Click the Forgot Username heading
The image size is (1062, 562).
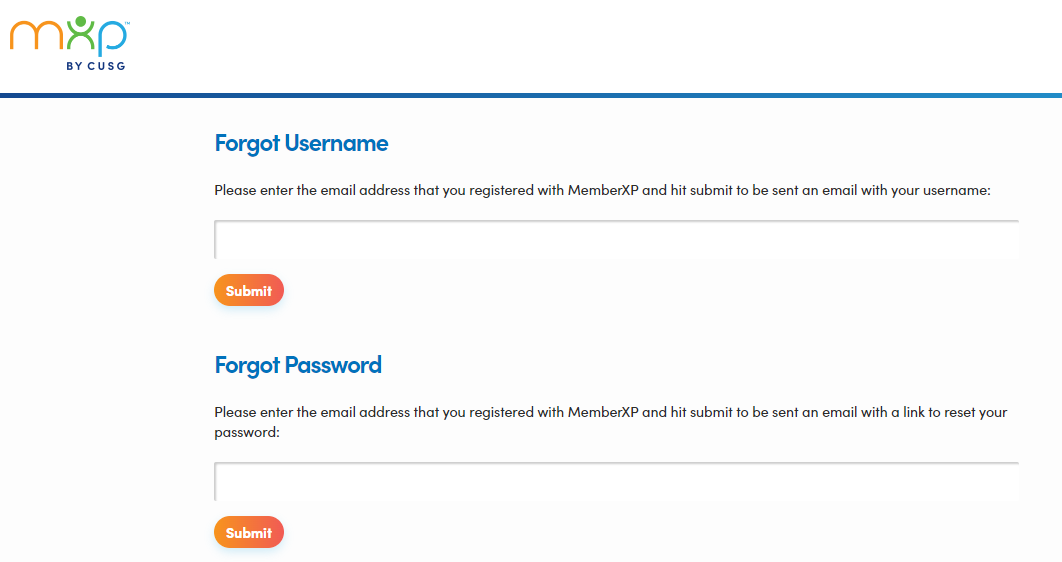(301, 143)
